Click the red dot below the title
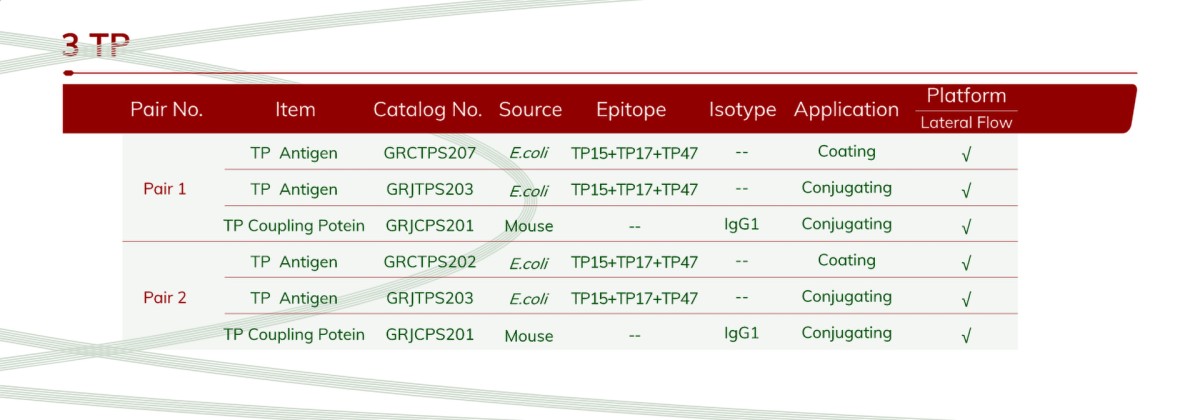 point(68,73)
